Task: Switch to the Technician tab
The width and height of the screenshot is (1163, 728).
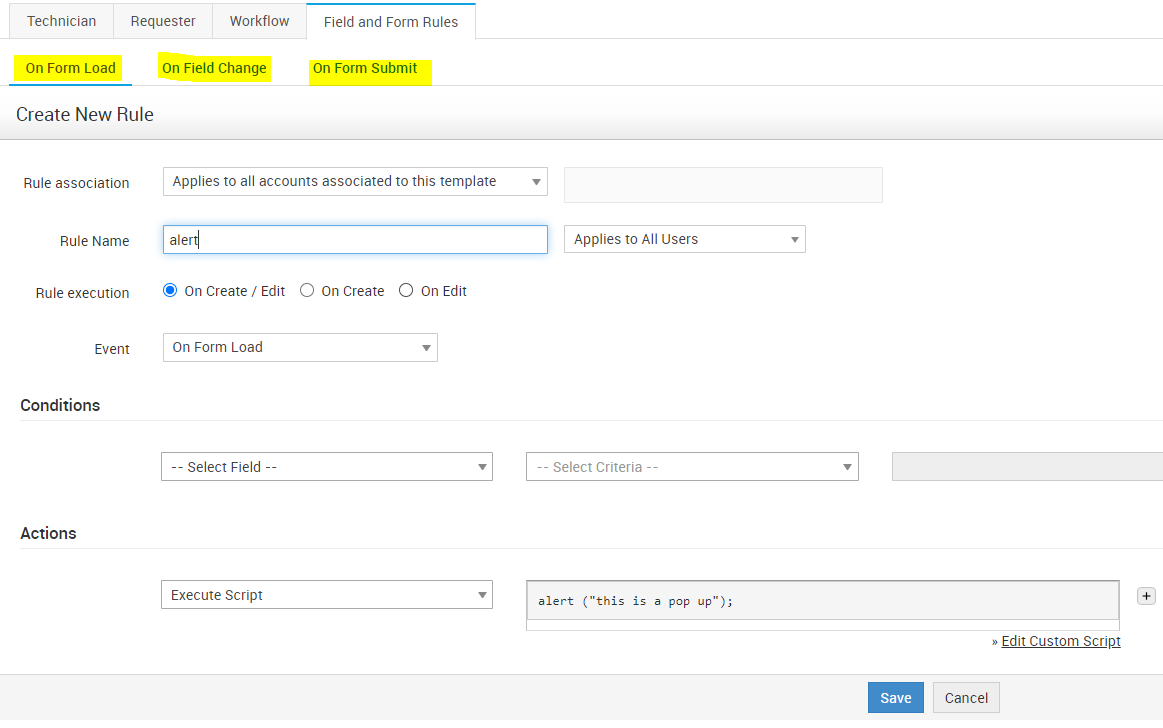Action: [62, 21]
